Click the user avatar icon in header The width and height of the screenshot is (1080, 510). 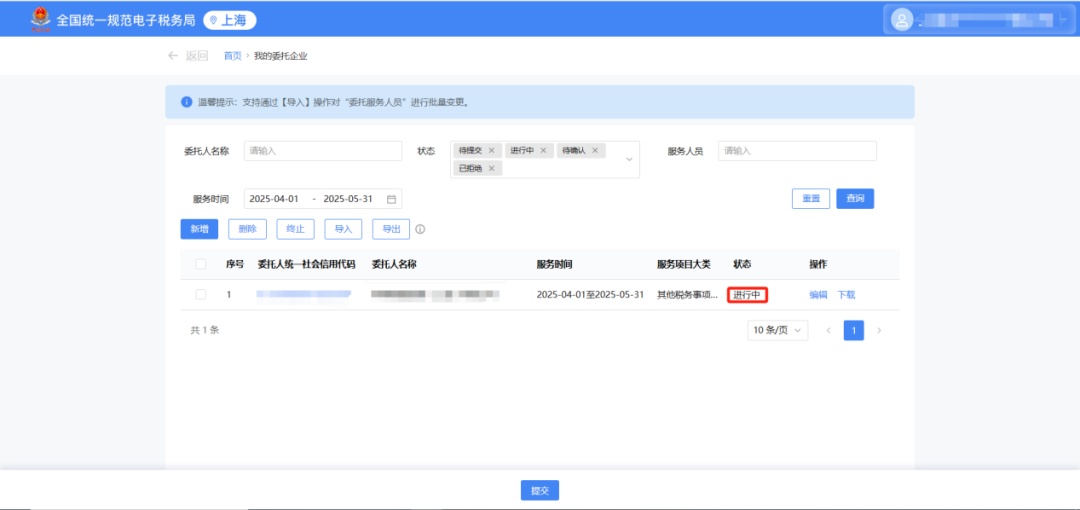[x=903, y=19]
